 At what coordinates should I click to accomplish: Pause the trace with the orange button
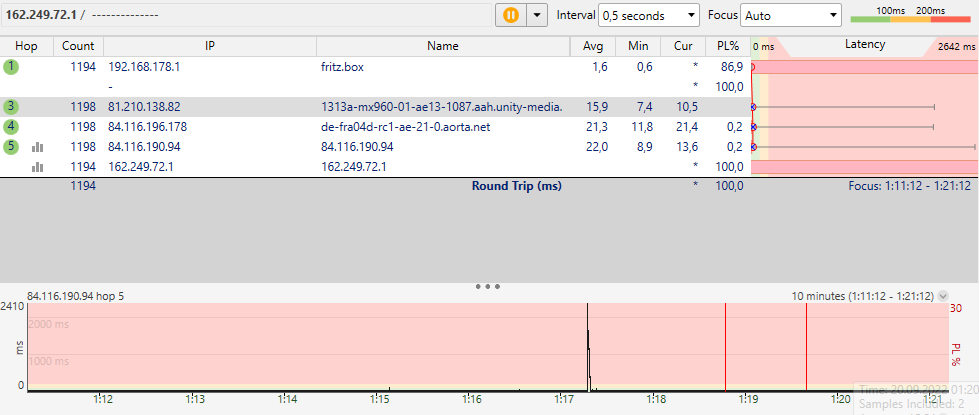tap(511, 15)
